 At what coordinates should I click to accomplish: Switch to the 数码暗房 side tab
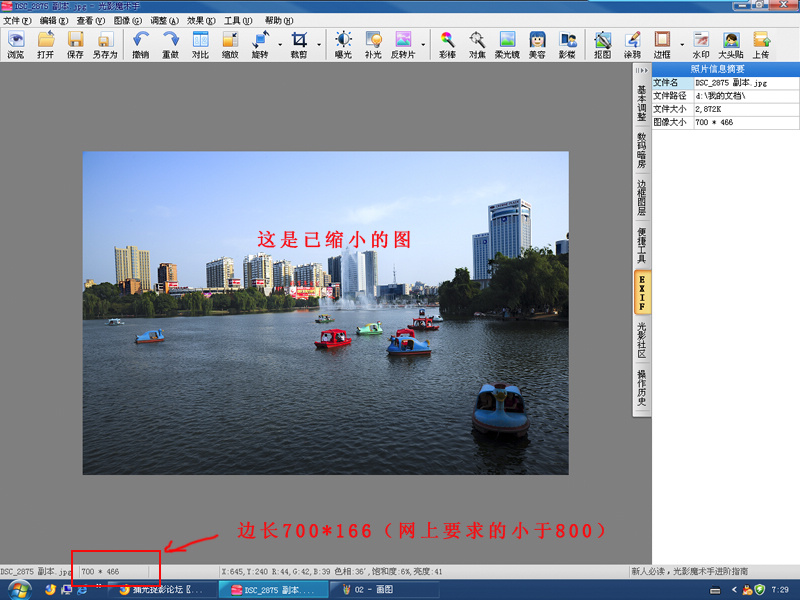click(x=642, y=149)
